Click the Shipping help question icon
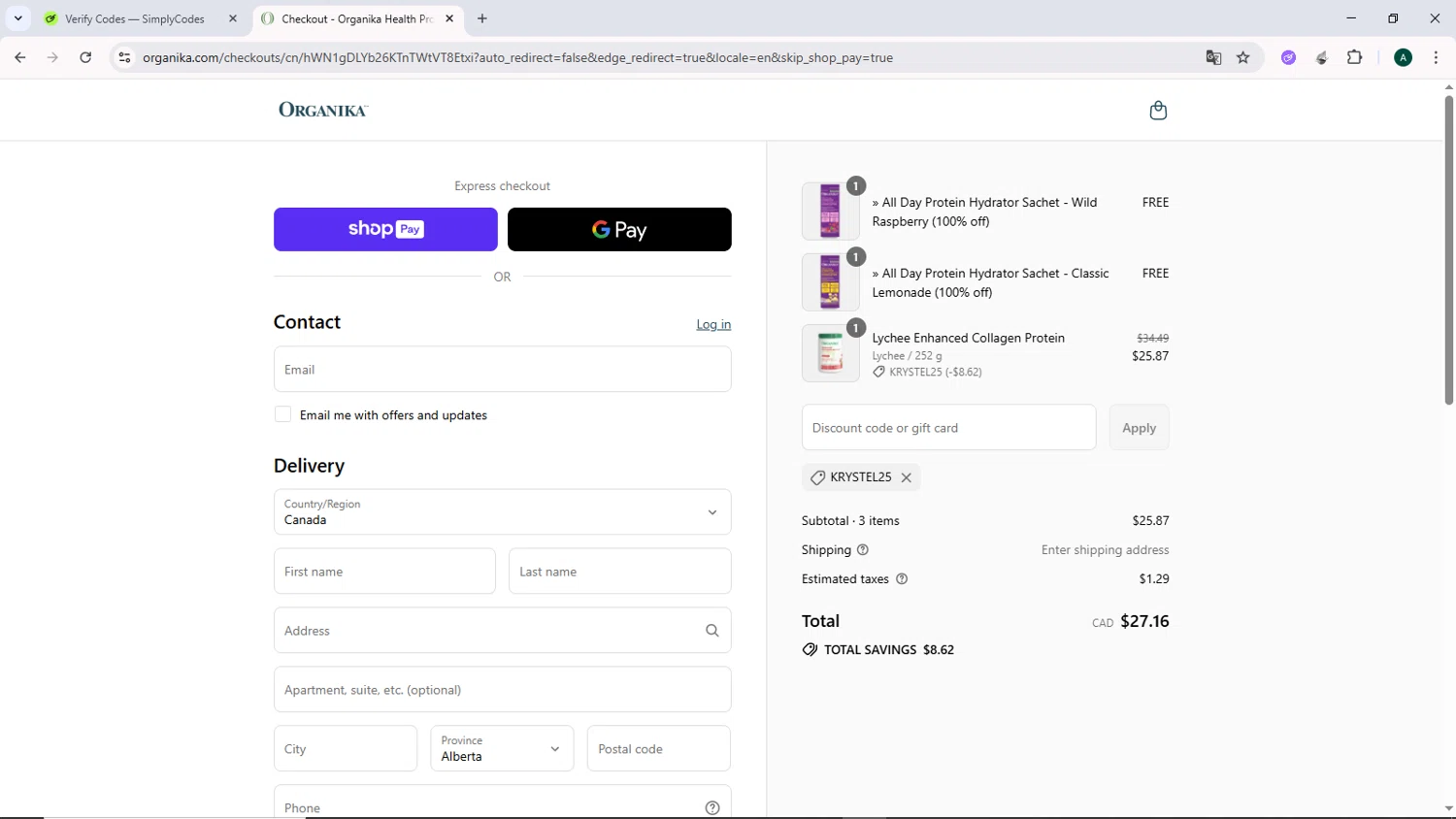 [x=862, y=550]
